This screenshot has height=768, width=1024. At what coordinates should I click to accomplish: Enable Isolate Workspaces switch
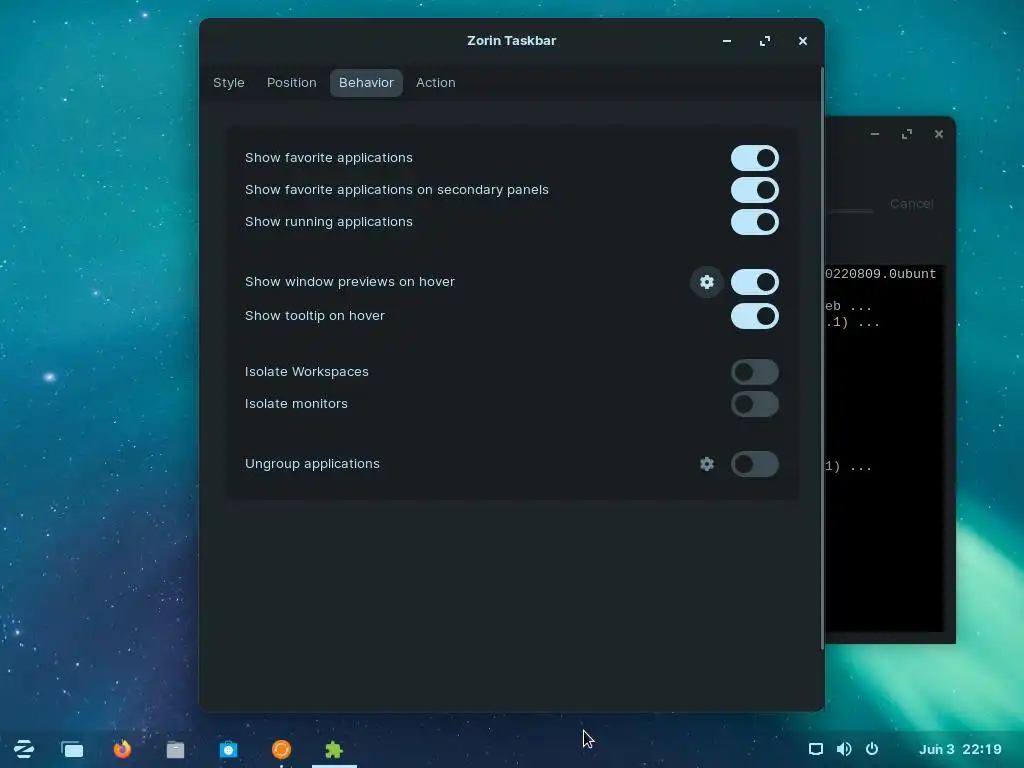[x=754, y=372]
